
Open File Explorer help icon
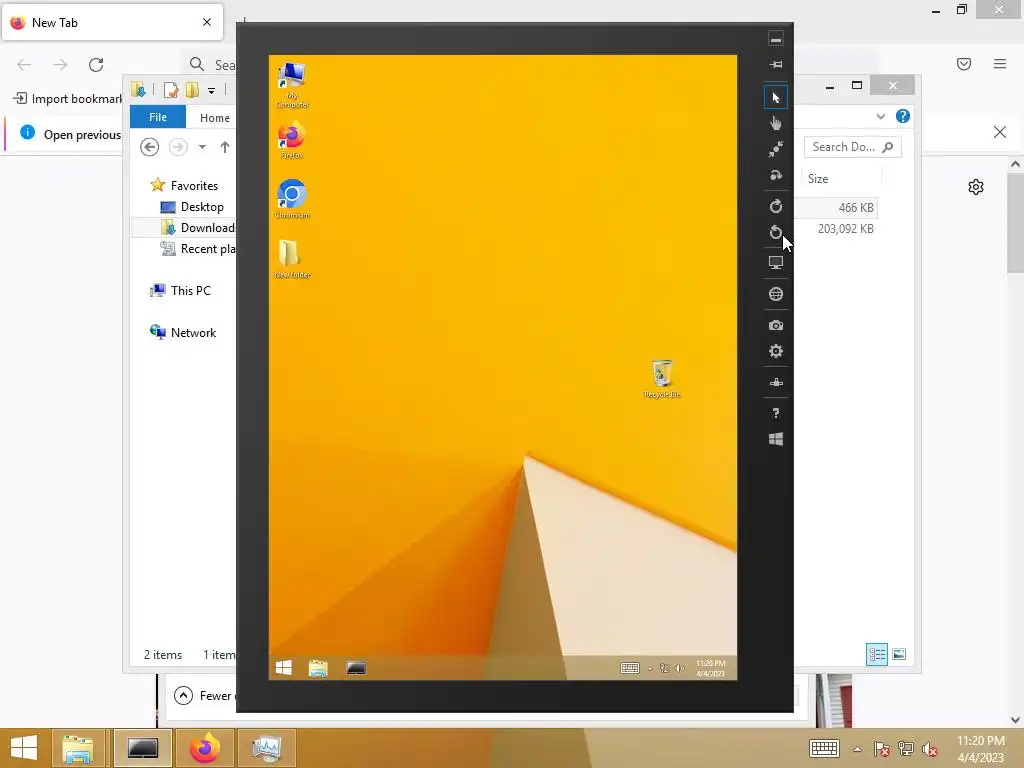click(903, 116)
